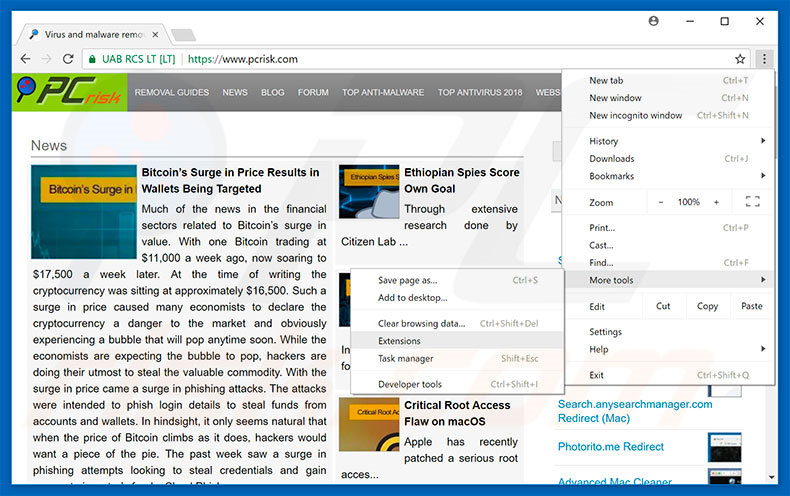Open the Chrome user profile icon
This screenshot has height=496, width=790.
coord(653,21)
